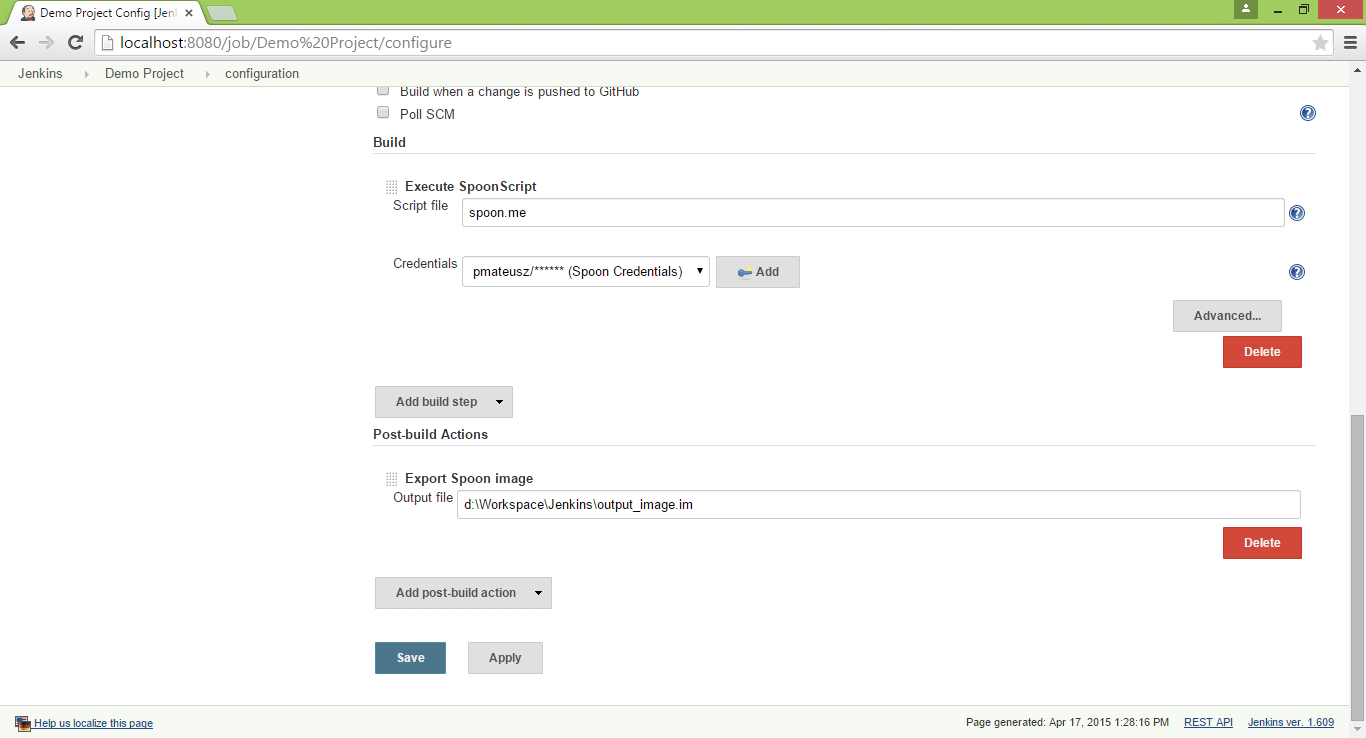Go to Demo Project breadcrumb

point(144,74)
